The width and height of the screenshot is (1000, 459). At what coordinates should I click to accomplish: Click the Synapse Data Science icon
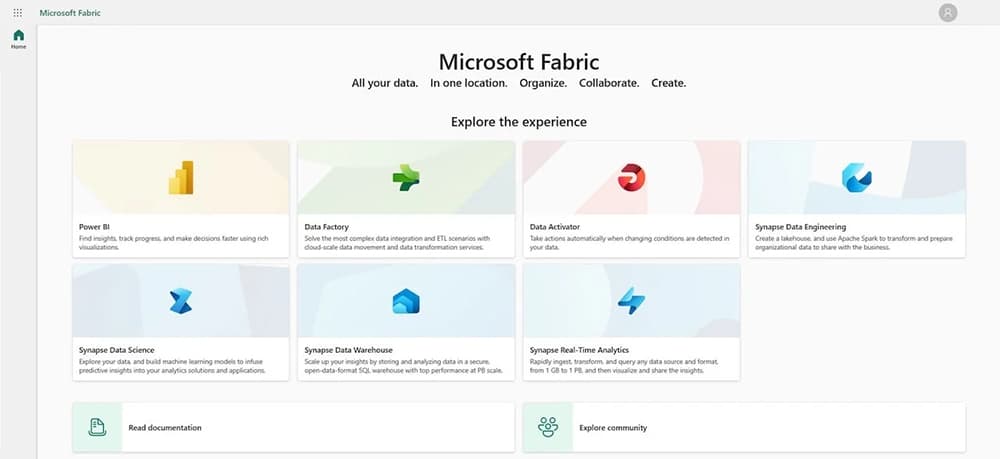pos(180,301)
